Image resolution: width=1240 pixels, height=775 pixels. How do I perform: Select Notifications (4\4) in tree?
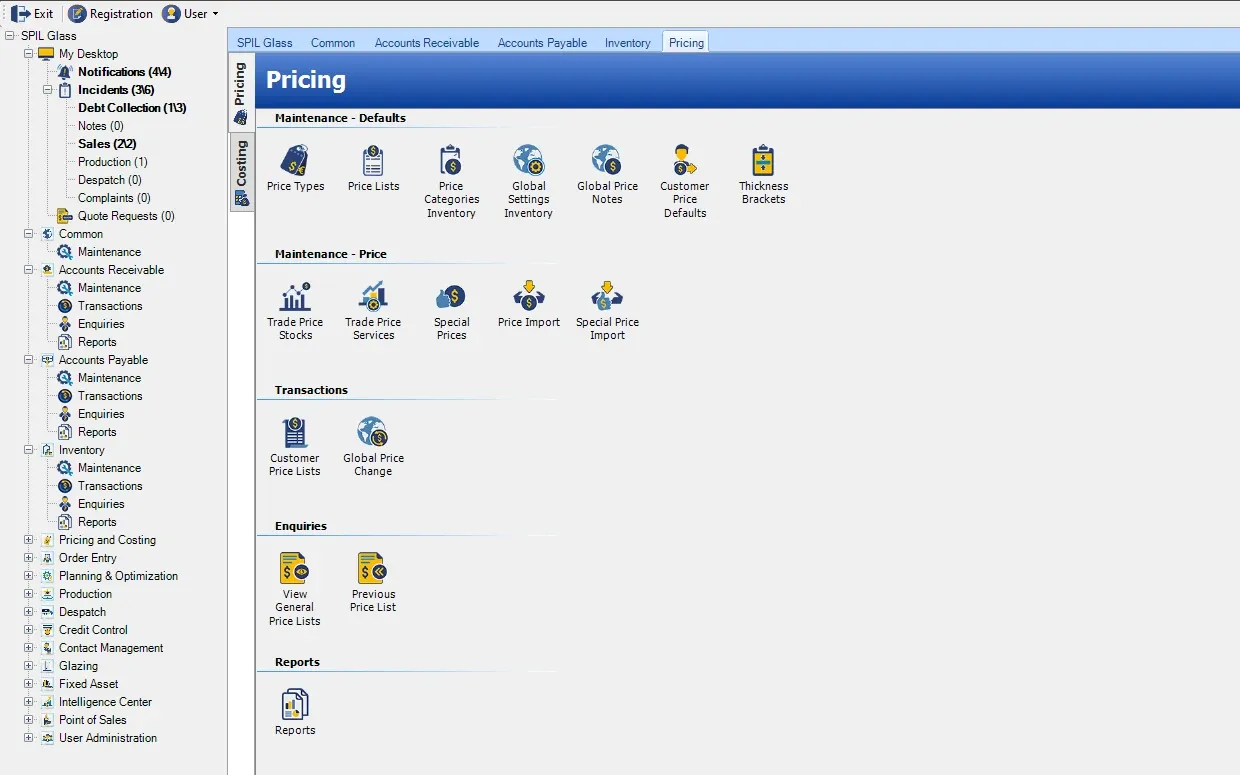coord(124,72)
